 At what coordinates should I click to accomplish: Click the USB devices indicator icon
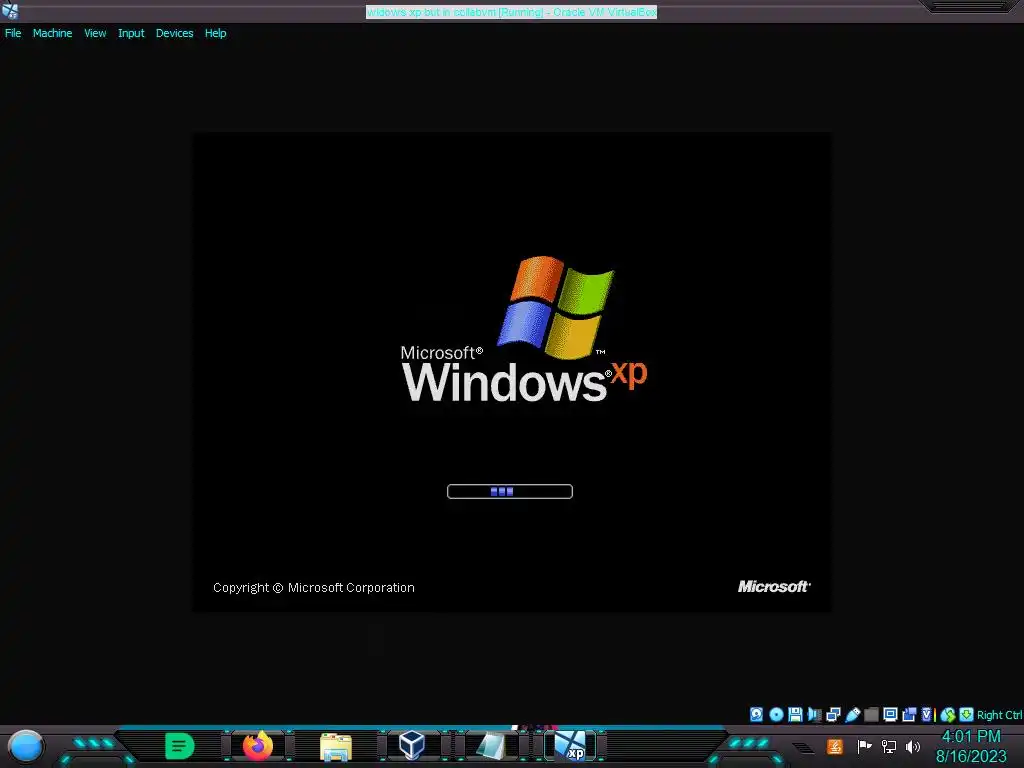[852, 714]
